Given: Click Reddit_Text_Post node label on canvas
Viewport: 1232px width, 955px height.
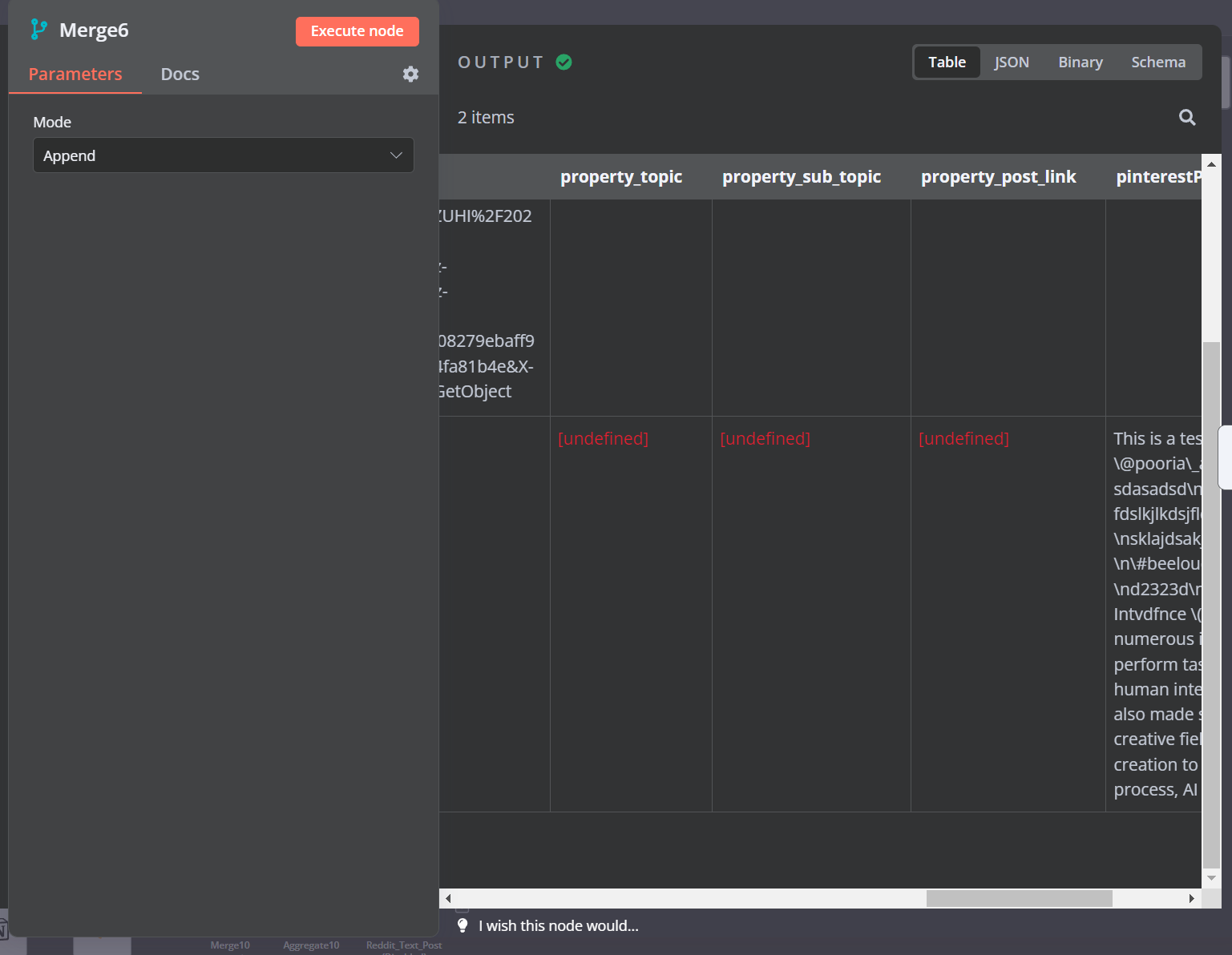Looking at the screenshot, I should click(x=404, y=945).
